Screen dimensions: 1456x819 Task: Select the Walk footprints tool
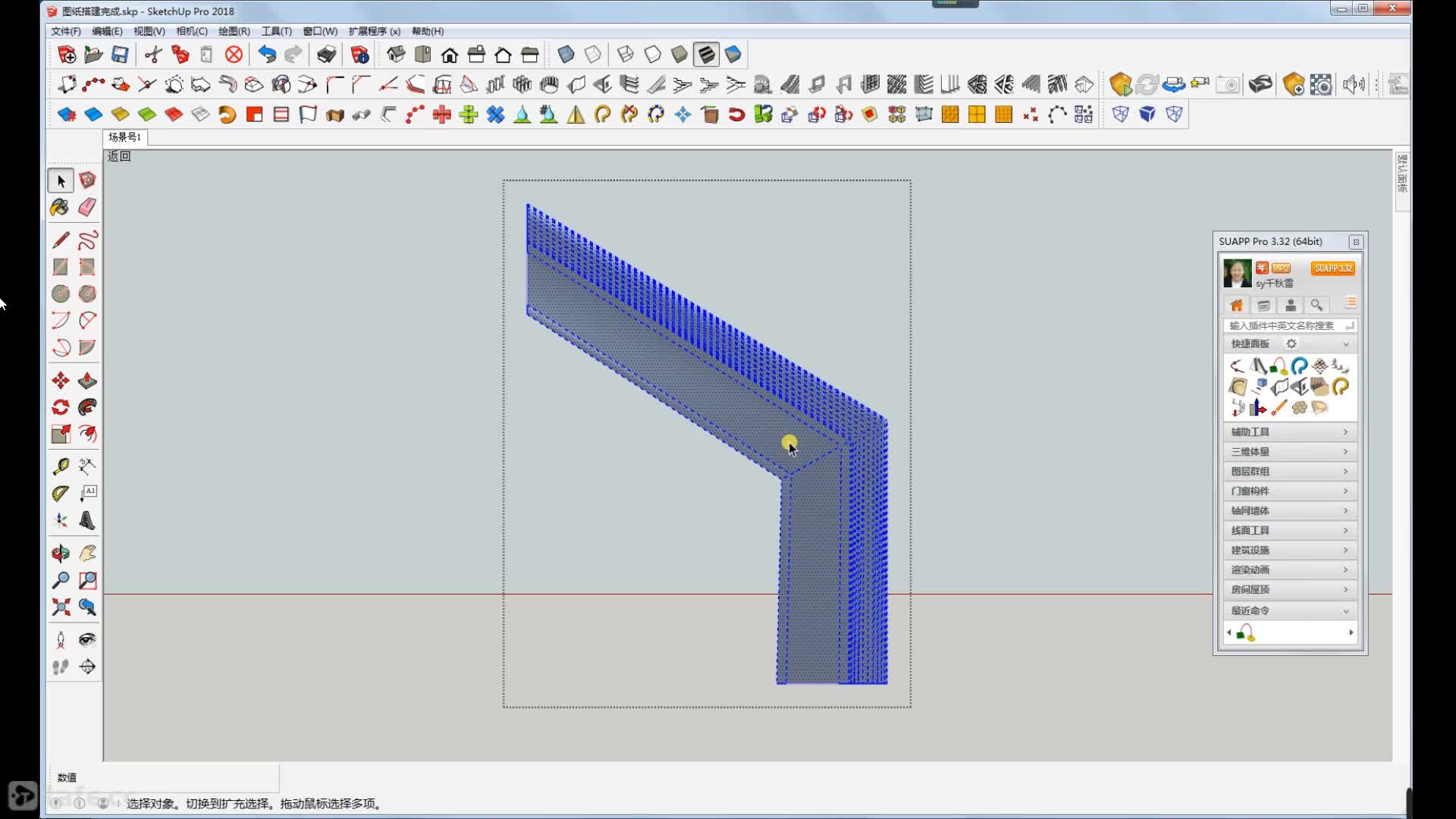(61, 667)
